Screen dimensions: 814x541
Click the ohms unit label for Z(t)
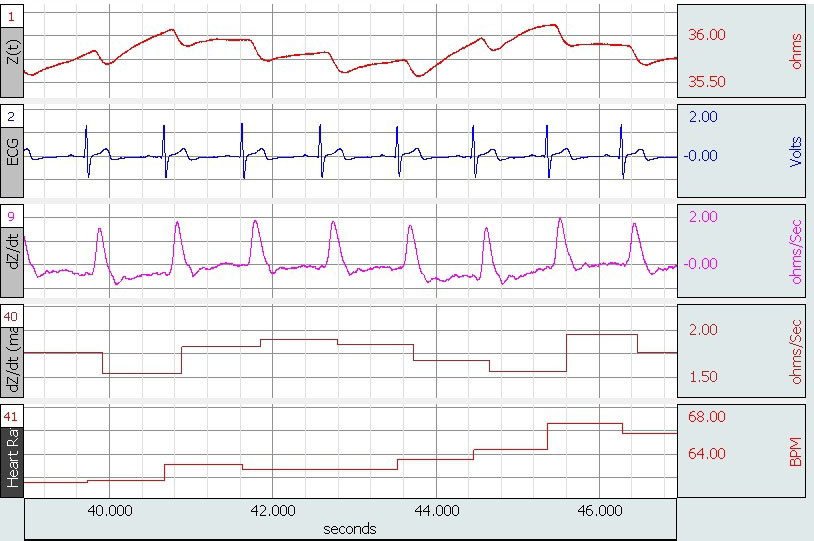(x=796, y=51)
